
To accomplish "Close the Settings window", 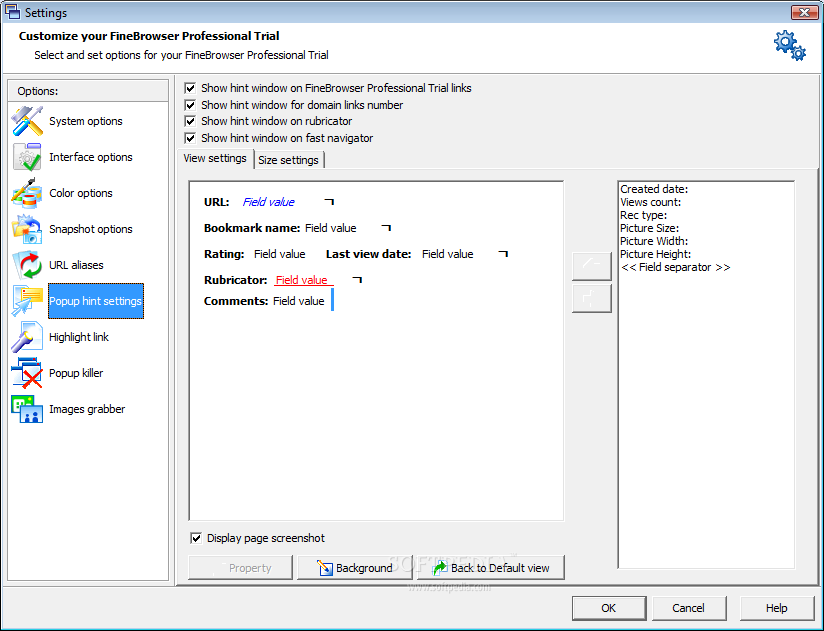I will (x=805, y=12).
